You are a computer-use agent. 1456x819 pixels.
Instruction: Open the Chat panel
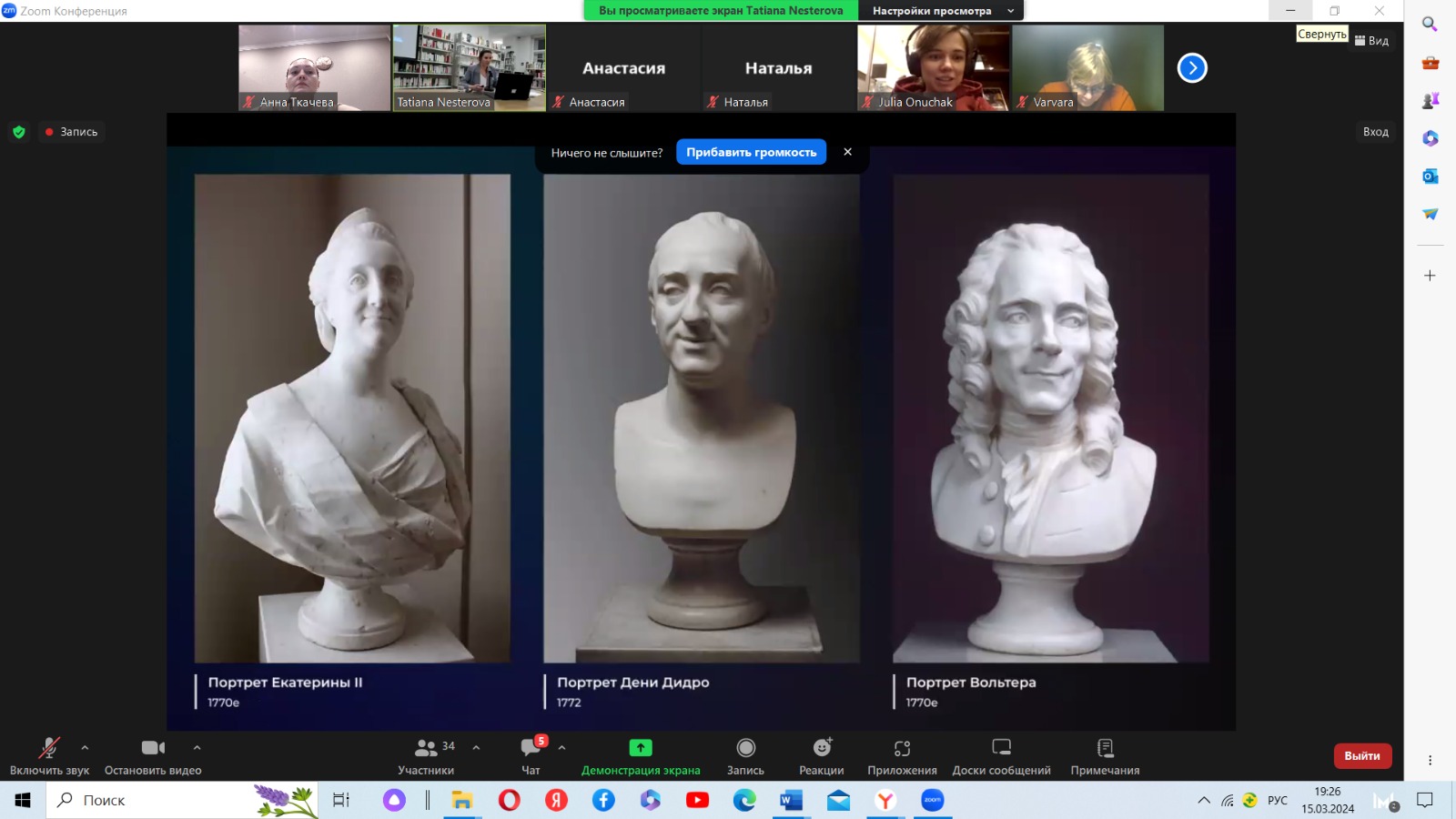(531, 748)
